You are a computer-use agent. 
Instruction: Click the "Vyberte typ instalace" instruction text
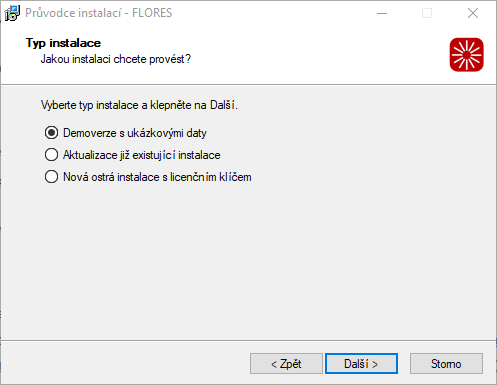click(x=139, y=105)
